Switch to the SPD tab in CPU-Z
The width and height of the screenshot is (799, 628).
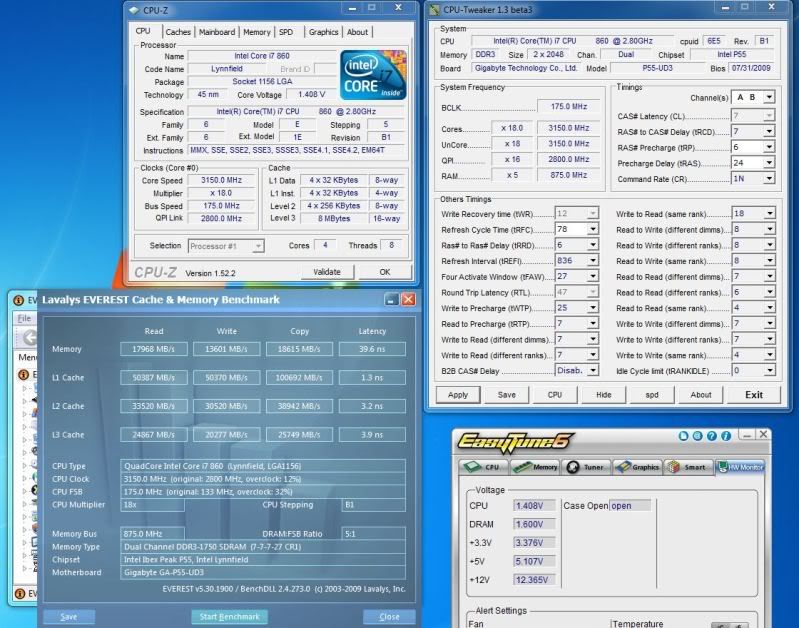pos(286,32)
